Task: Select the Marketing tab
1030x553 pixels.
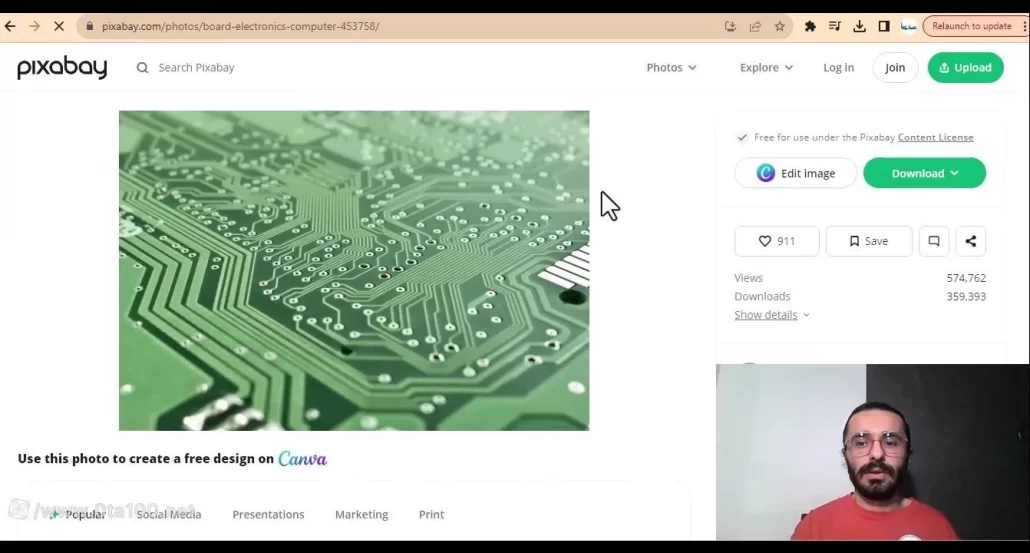Action: [x=361, y=514]
